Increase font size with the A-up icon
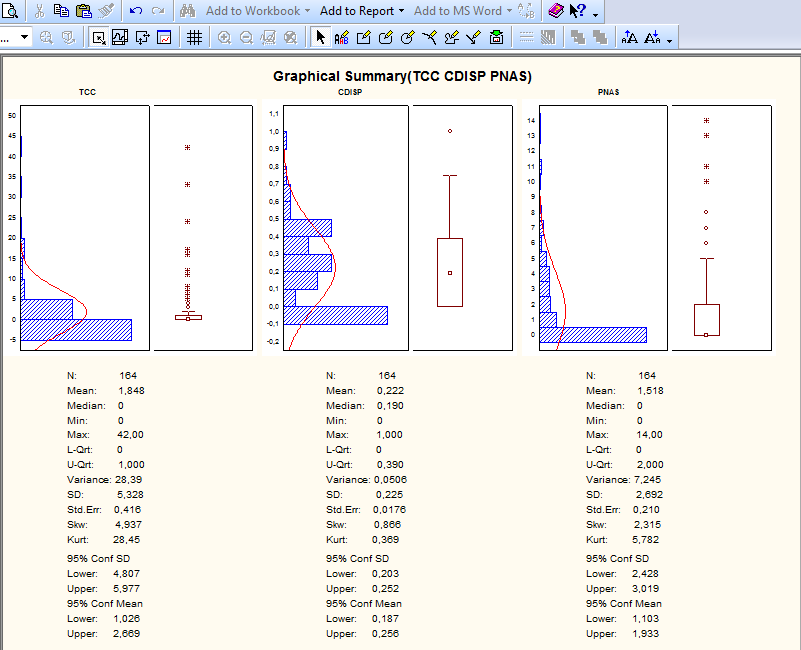Viewport: 801px width, 650px height. (629, 38)
